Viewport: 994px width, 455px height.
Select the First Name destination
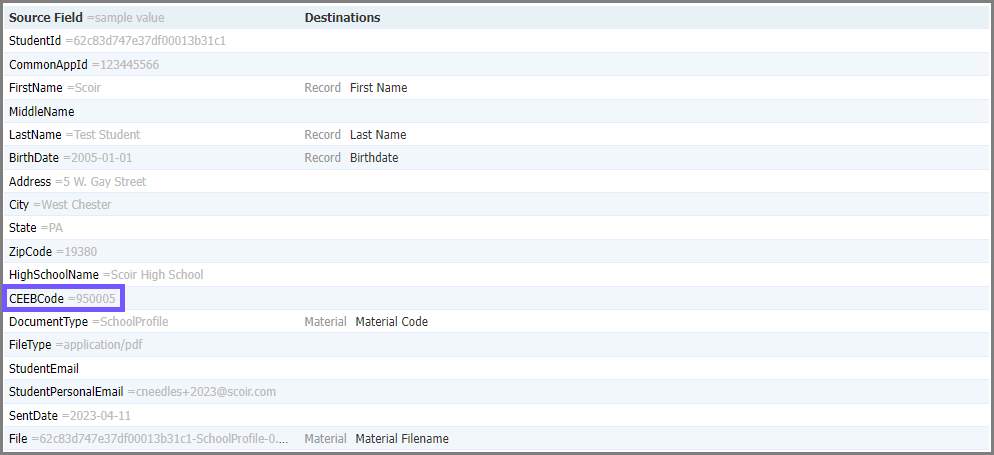[378, 88]
